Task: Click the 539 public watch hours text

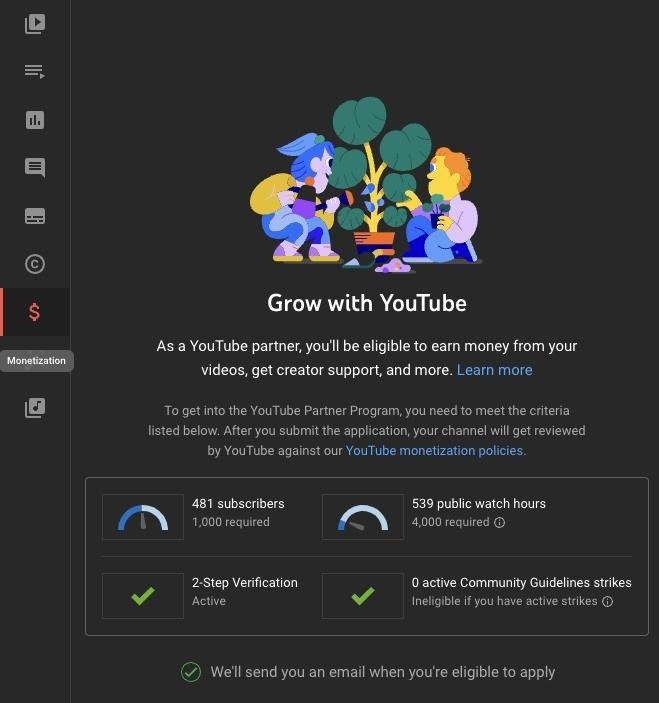Action: tap(479, 503)
